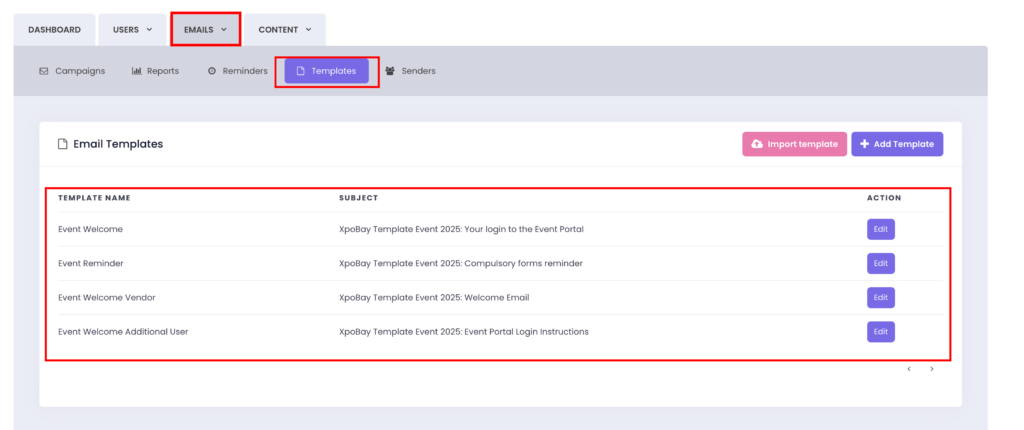Viewport: 1024px width, 430px height.
Task: Go to next page of templates
Action: tap(932, 369)
